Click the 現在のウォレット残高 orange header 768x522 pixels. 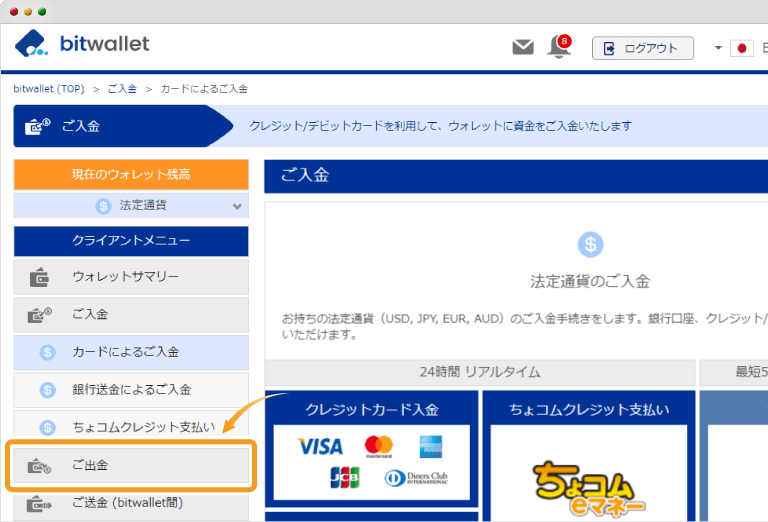pos(131,174)
